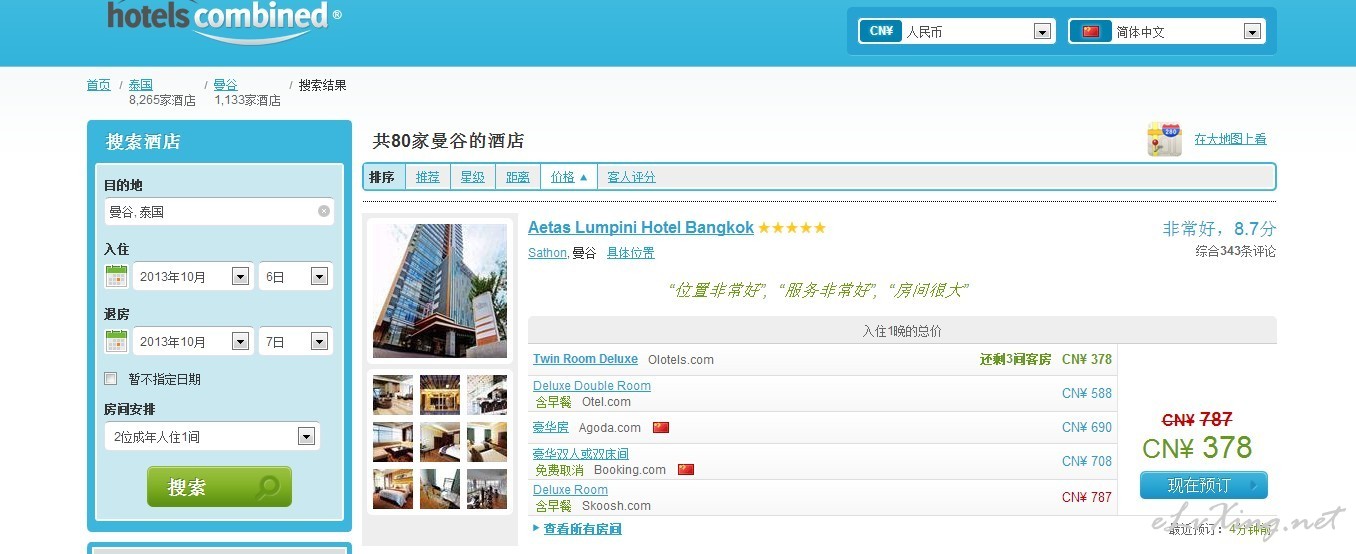This screenshot has height=554, width=1356.
Task: Click the China flag next to Agoda.com
Action: pyautogui.click(x=661, y=427)
